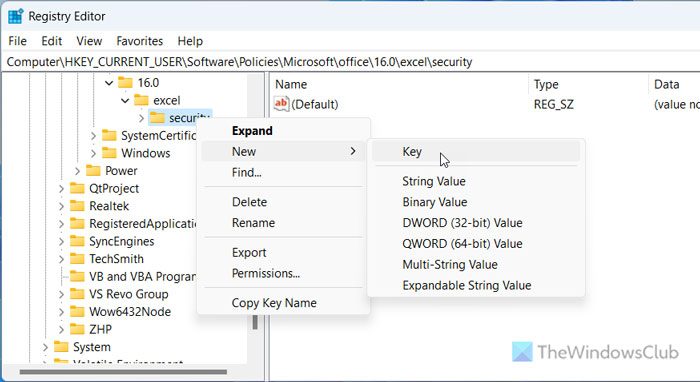Open the View menu
The image size is (700, 382).
tap(89, 41)
